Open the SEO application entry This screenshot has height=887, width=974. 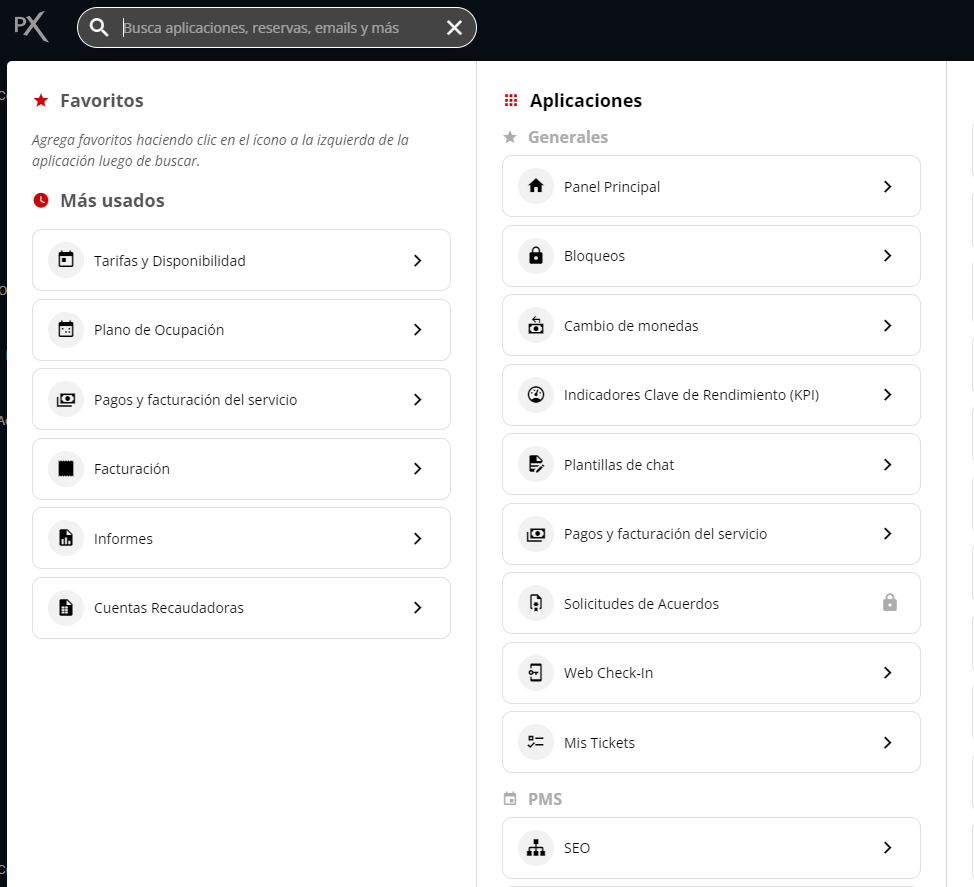(577, 848)
